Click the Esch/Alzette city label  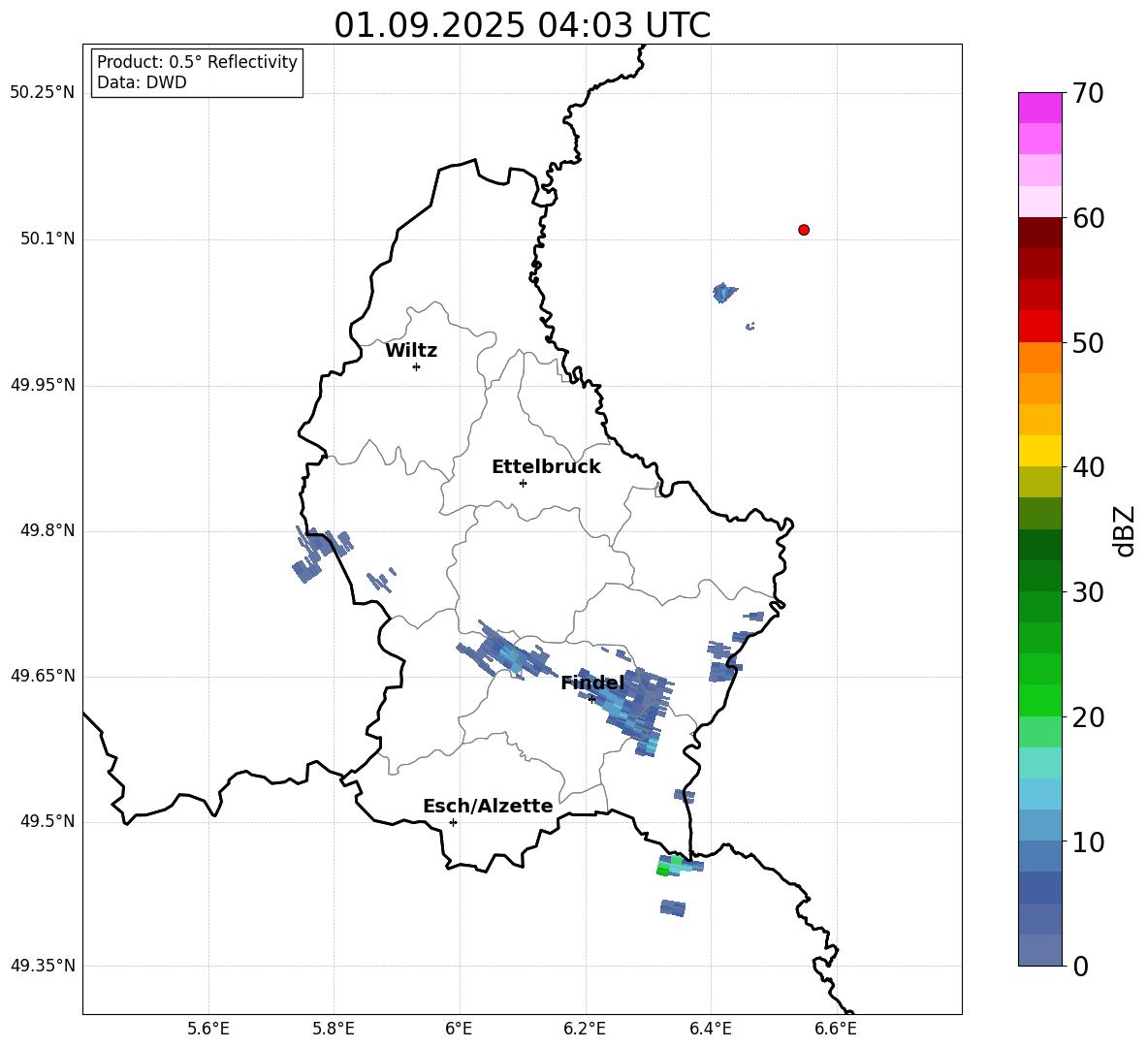coord(489,806)
